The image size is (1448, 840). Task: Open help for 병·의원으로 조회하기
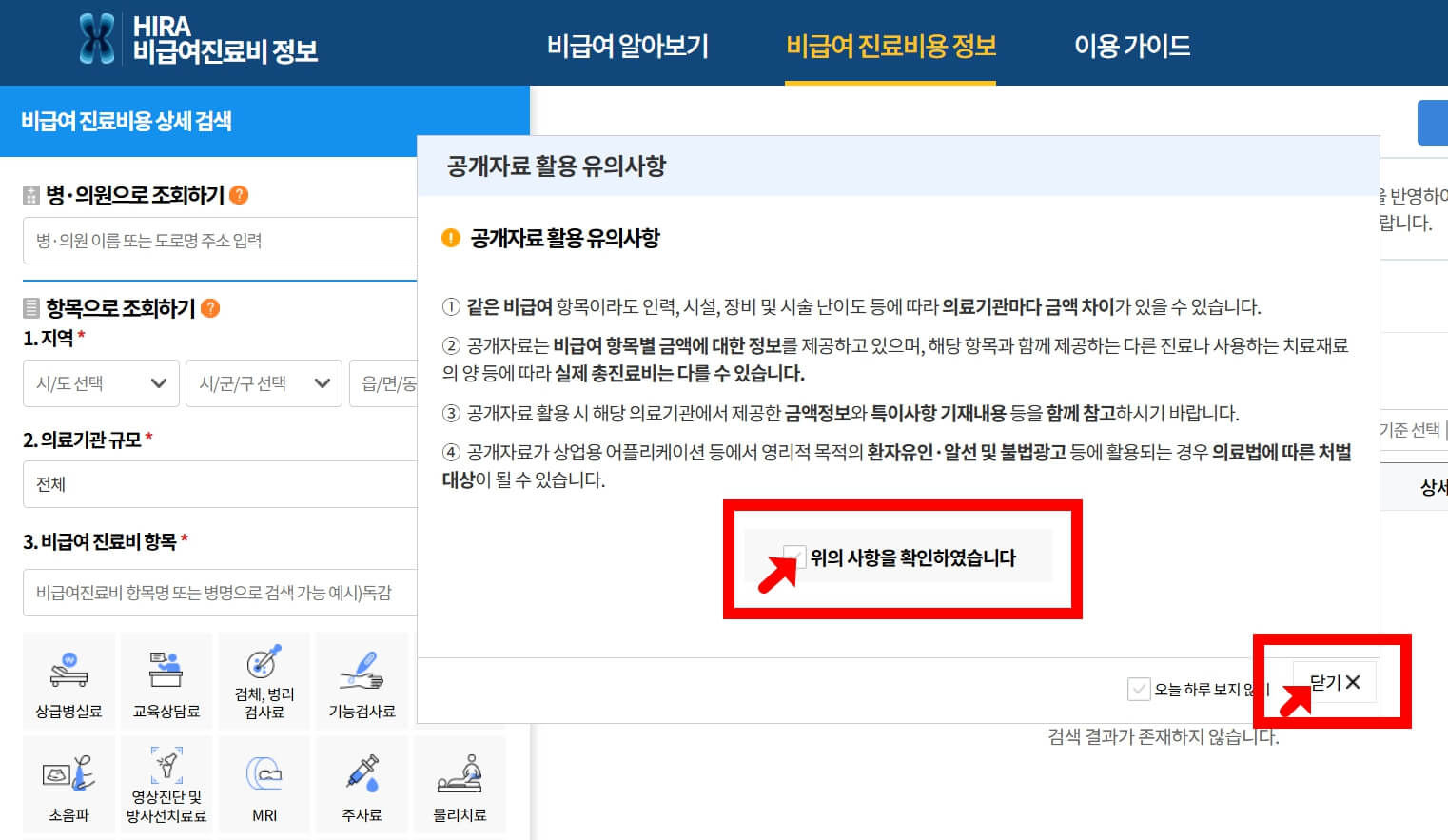(x=243, y=196)
